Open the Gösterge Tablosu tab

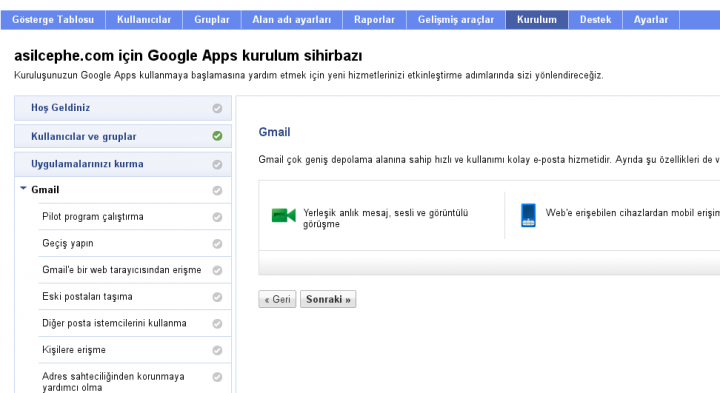(x=53, y=20)
